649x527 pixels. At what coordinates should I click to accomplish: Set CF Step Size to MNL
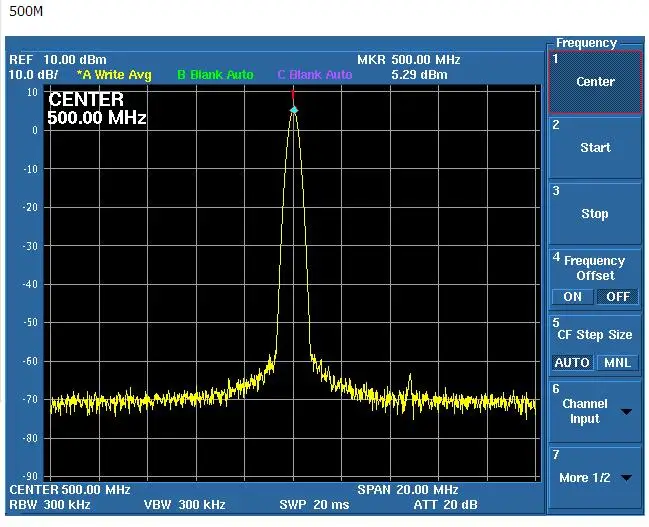tap(618, 363)
